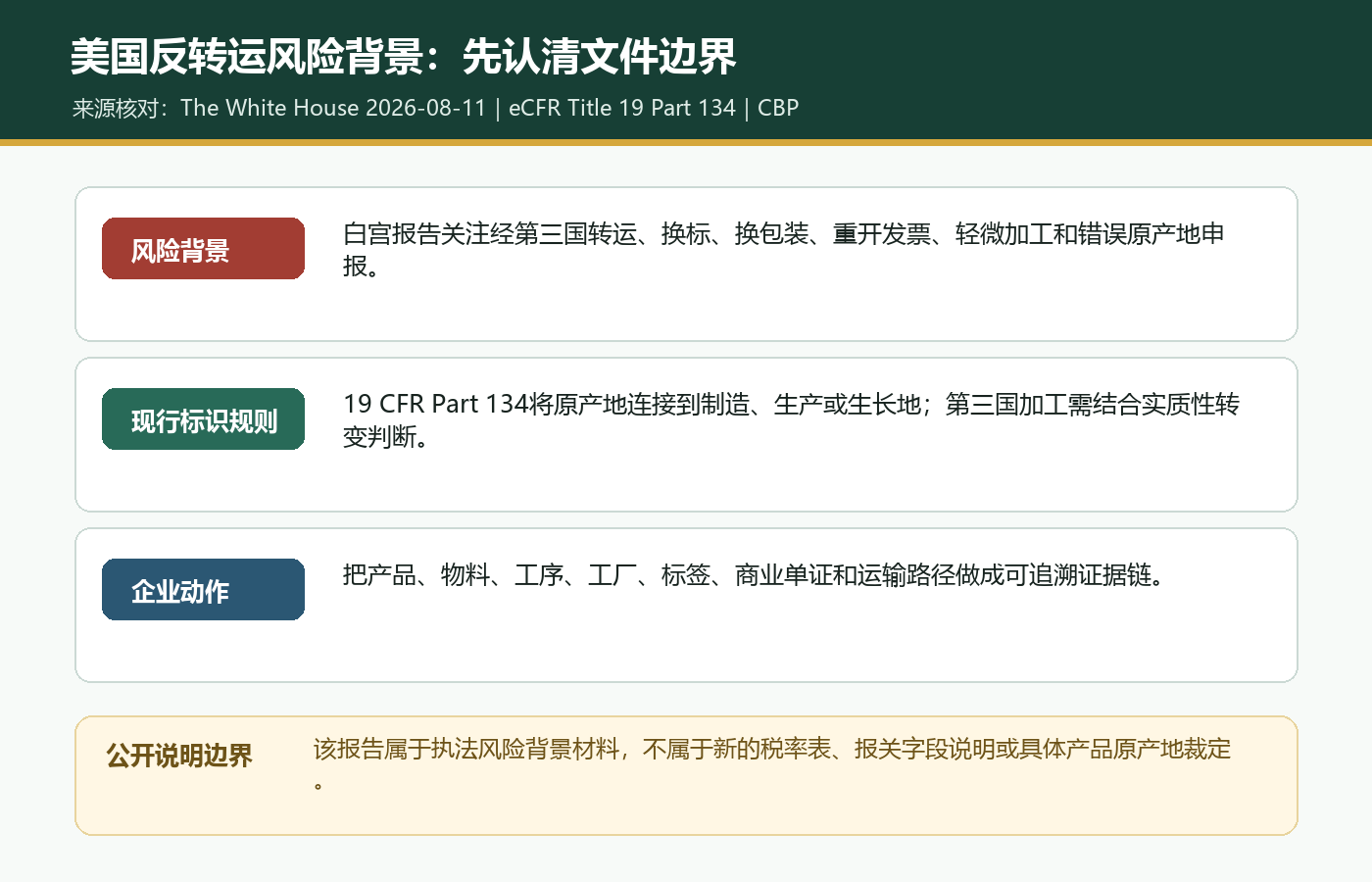Click the text beginning 19 CFR Part 134将原产地
Screen dimensions: 1372x882
[x=791, y=419]
